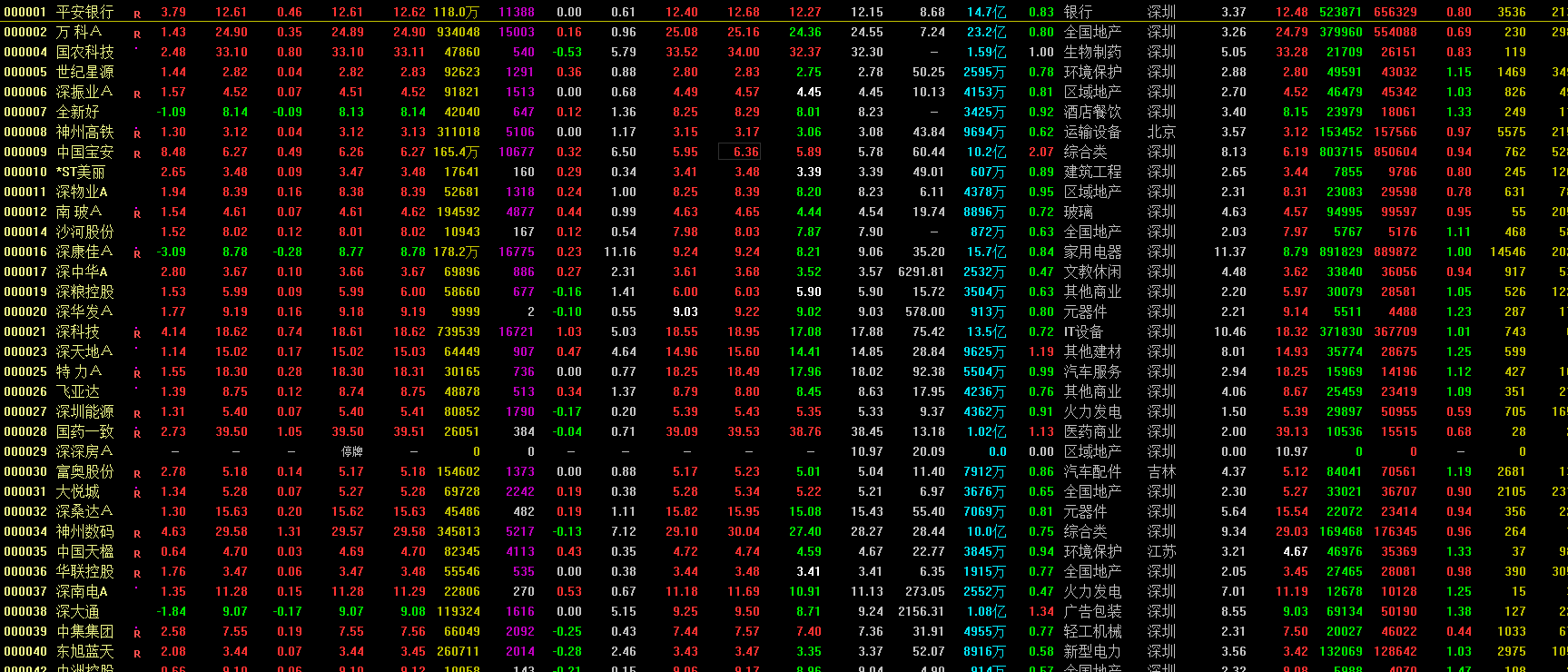Select the 国药一致 stock name
The width and height of the screenshot is (1568, 672).
coord(85,431)
